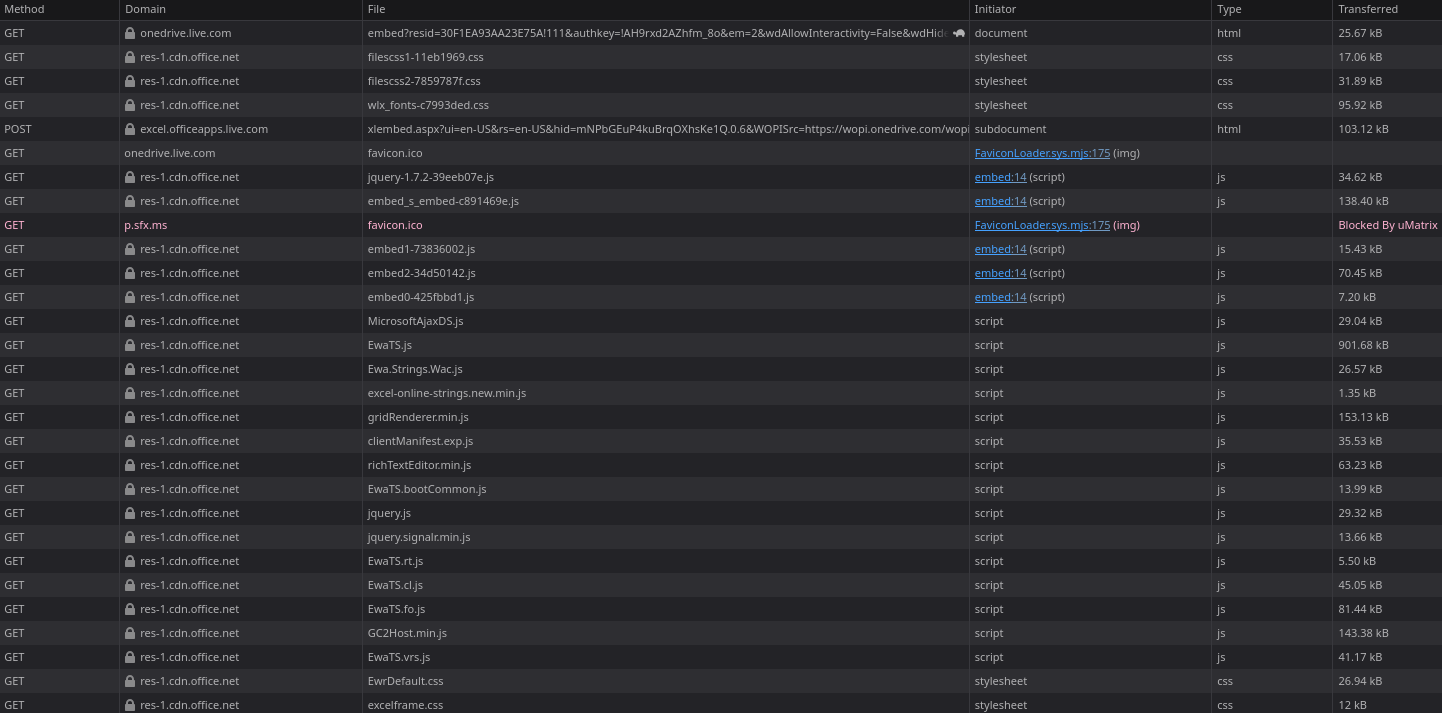Click the File column header
This screenshot has width=1442, height=713.
point(376,9)
